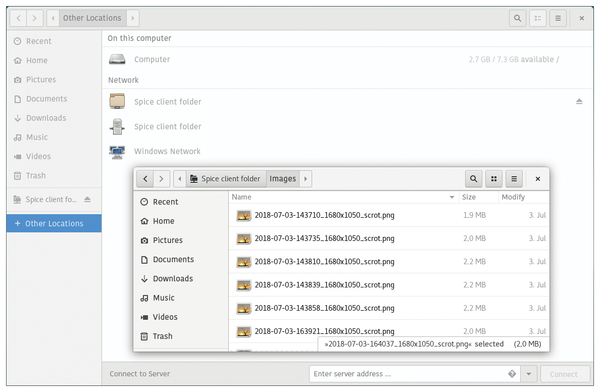Open search in the Images window
Screen dimensions: 600x392
pos(473,179)
